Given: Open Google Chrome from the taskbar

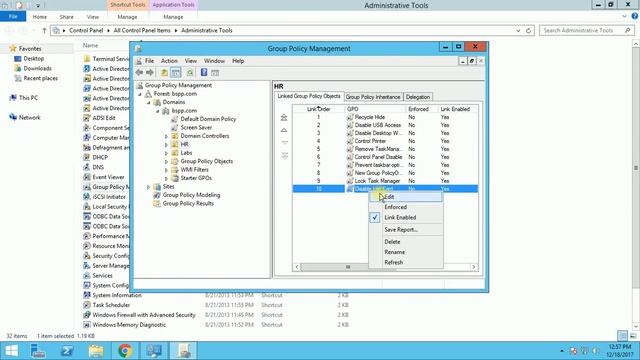Looking at the screenshot, I should coord(125,351).
